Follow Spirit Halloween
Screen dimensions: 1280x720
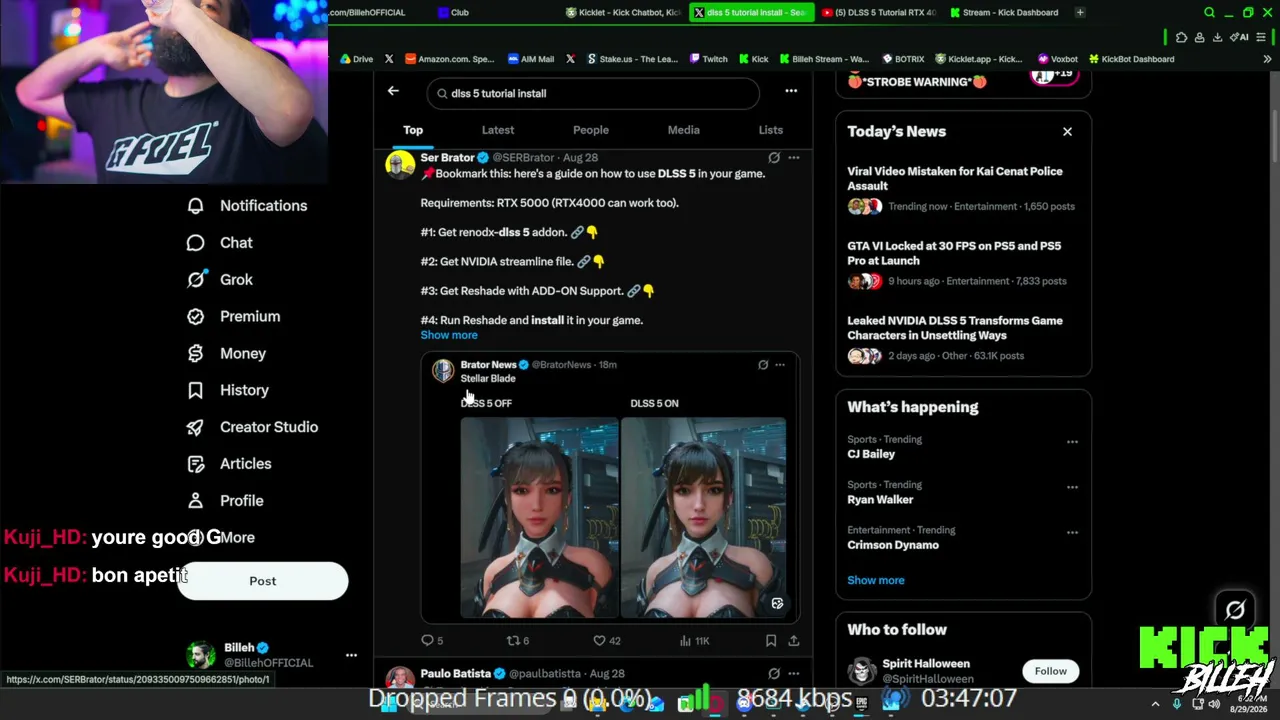coord(1050,671)
